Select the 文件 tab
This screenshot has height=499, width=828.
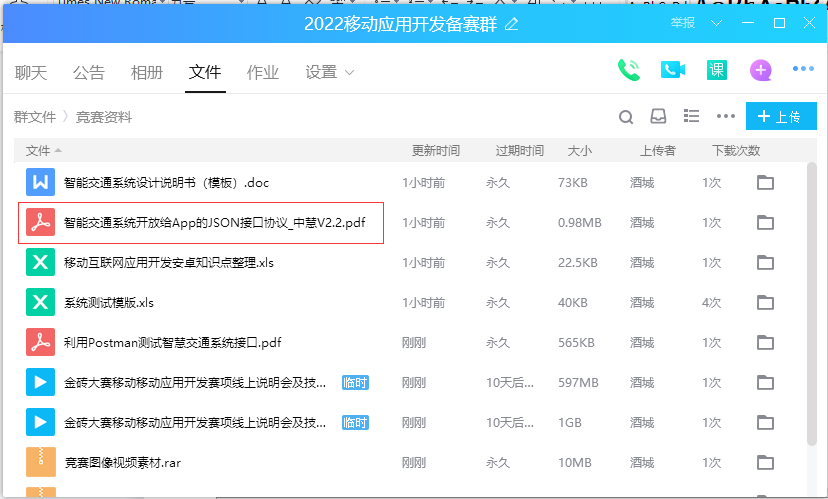(x=205, y=72)
